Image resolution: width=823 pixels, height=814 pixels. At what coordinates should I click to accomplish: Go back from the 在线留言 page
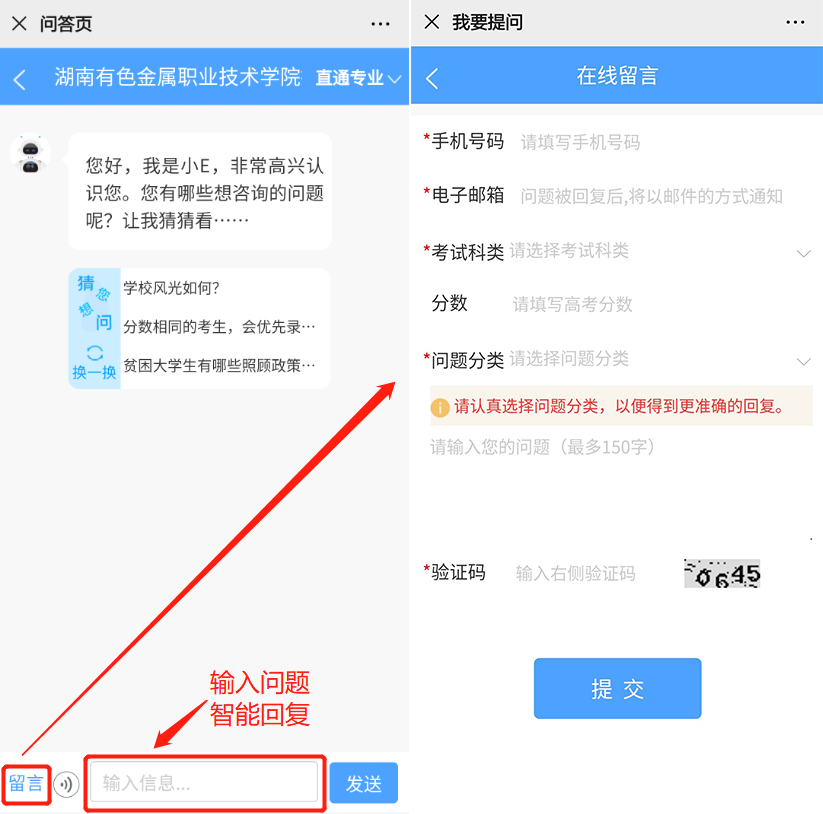point(432,79)
